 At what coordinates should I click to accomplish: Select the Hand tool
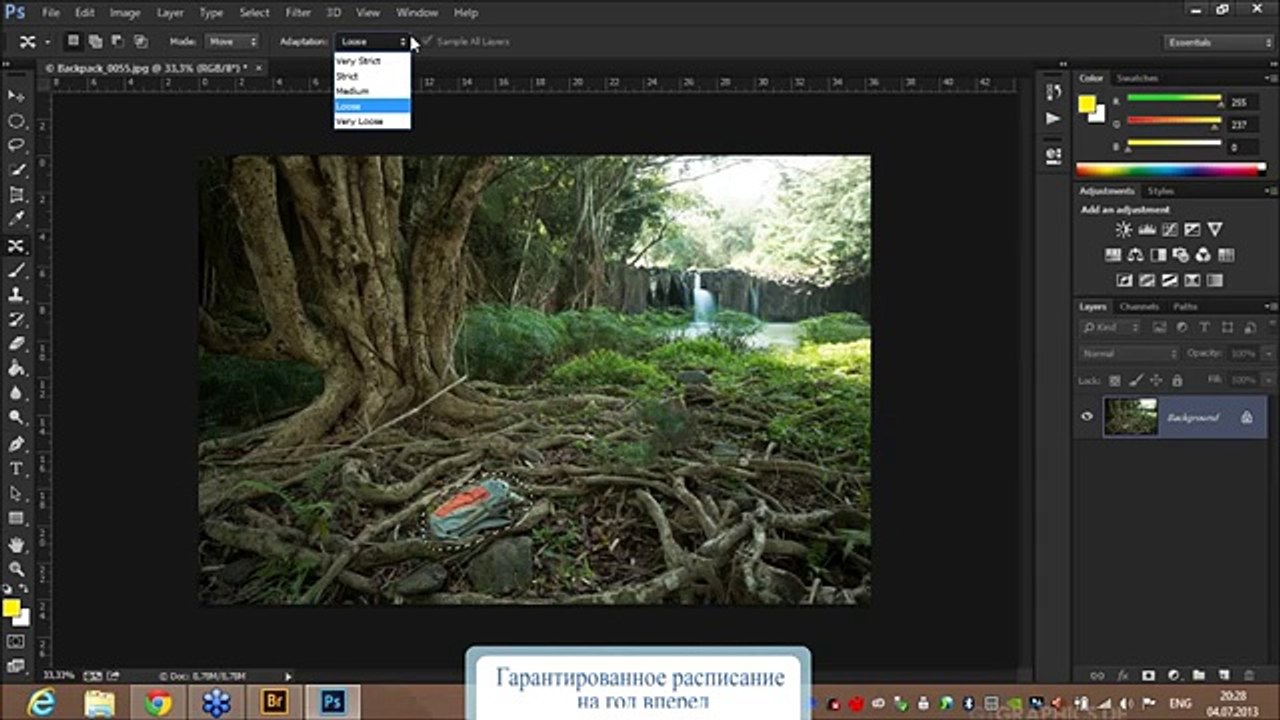pos(16,545)
